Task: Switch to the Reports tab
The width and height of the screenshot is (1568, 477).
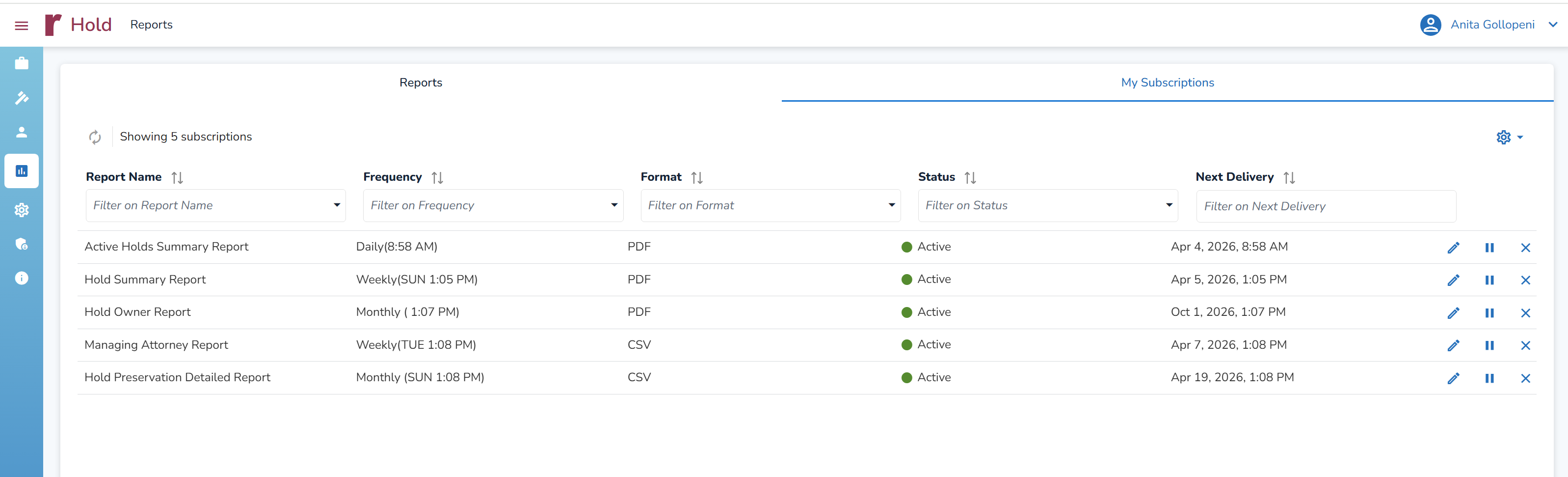Action: (x=421, y=83)
